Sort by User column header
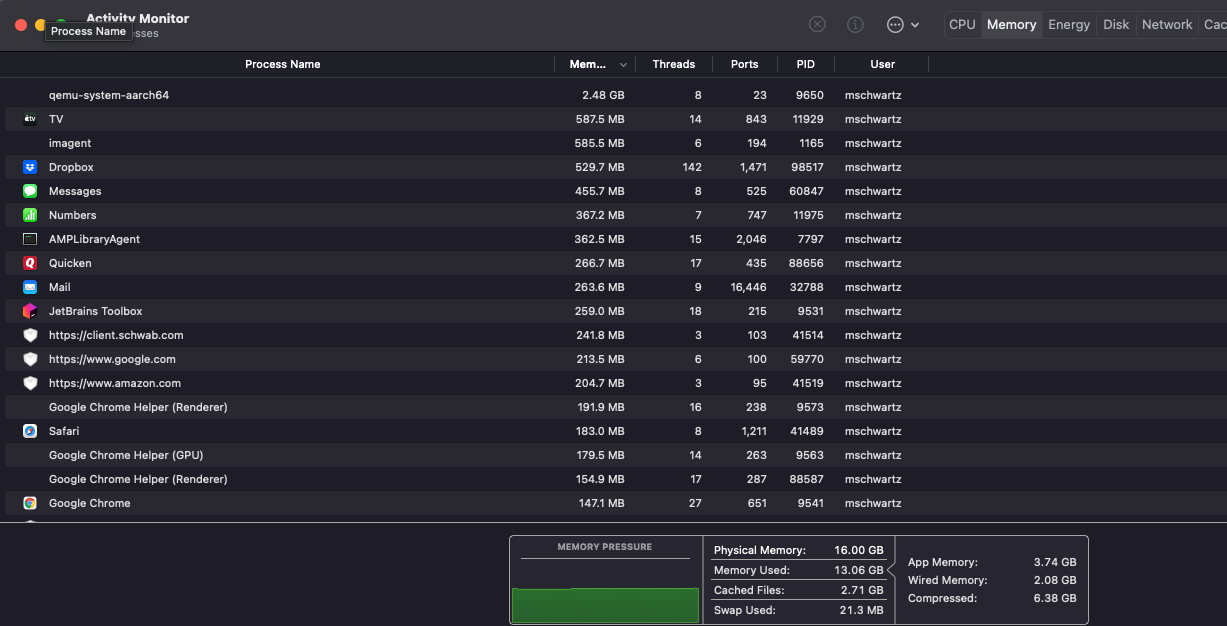The image size is (1227, 626). pyautogui.click(x=882, y=64)
